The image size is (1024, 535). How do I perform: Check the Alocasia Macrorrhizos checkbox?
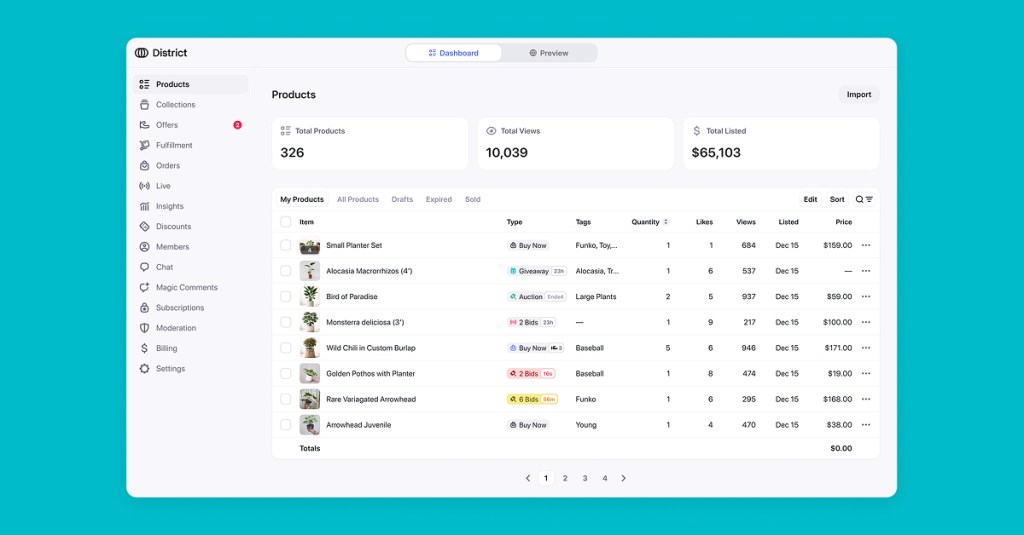coord(285,270)
